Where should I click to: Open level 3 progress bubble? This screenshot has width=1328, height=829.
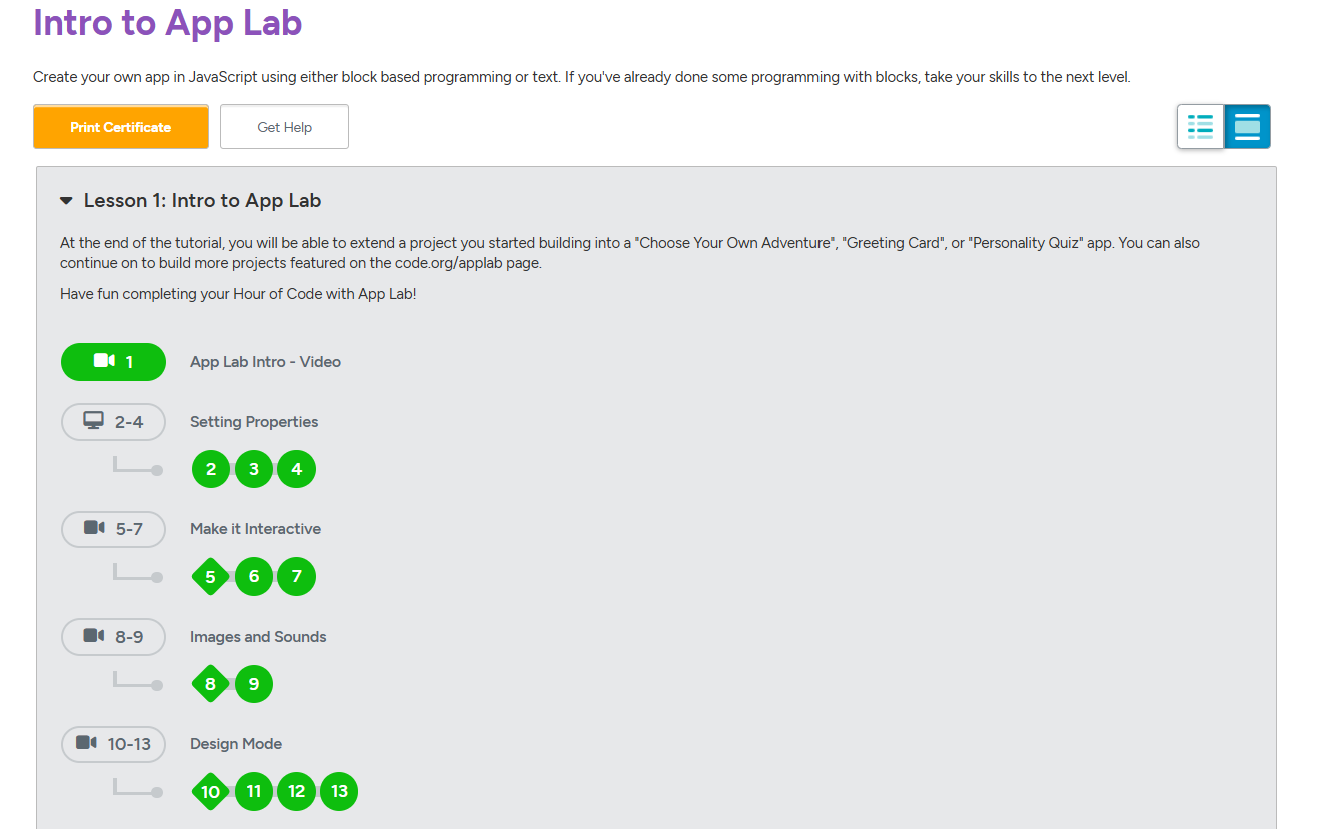[254, 469]
